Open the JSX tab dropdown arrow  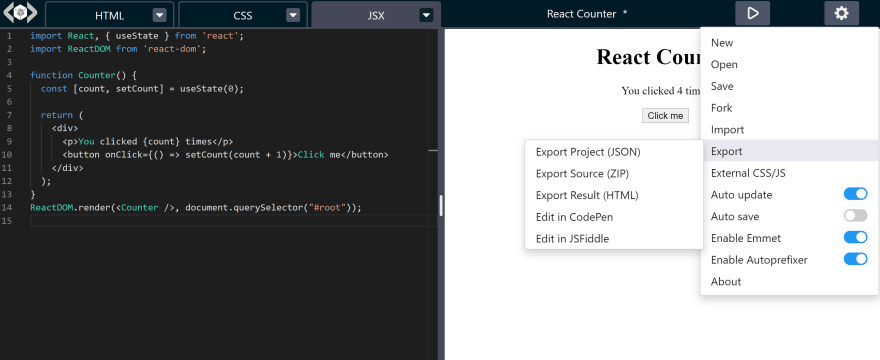pos(427,15)
